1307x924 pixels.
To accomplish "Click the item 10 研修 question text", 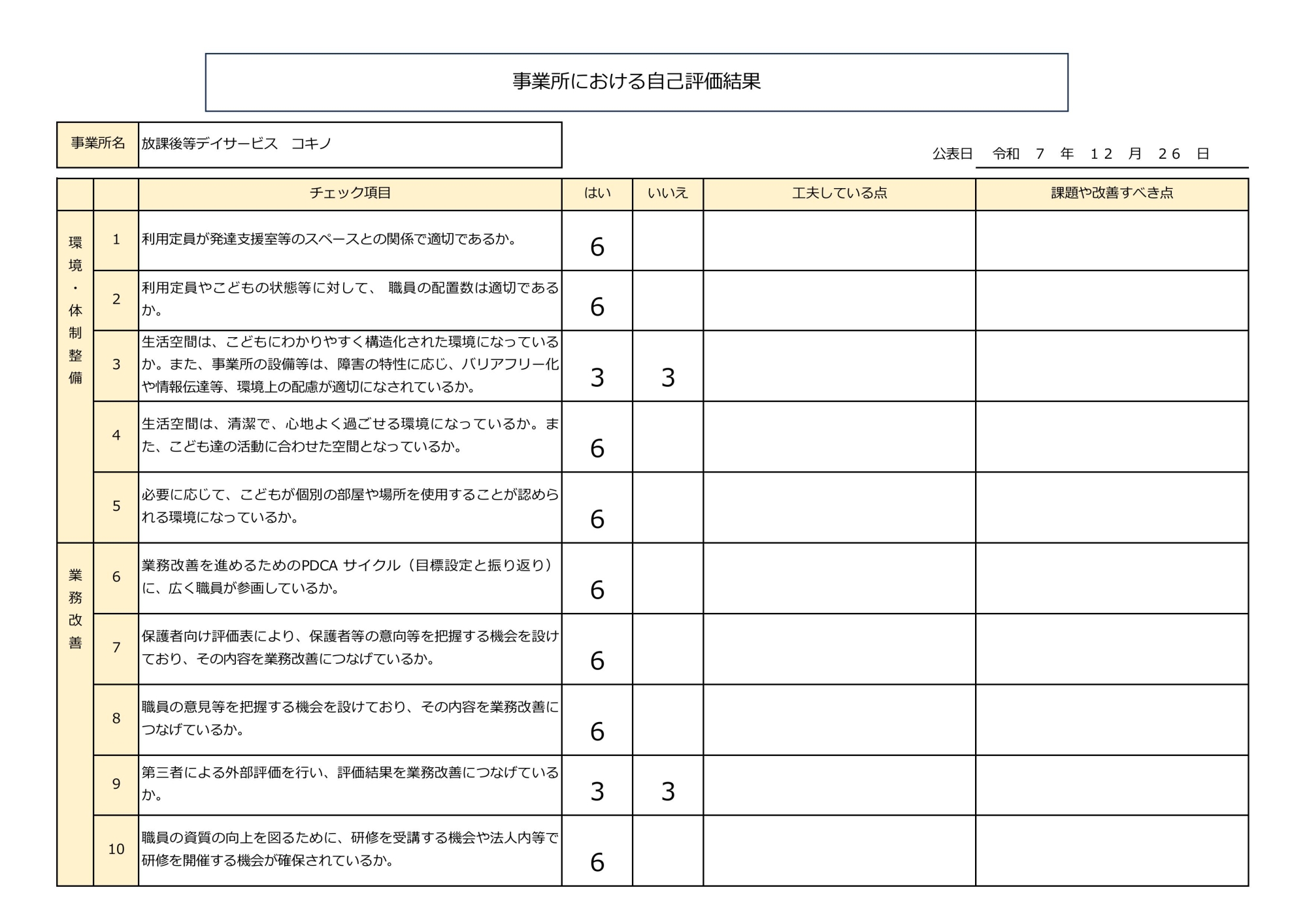I will (350, 849).
